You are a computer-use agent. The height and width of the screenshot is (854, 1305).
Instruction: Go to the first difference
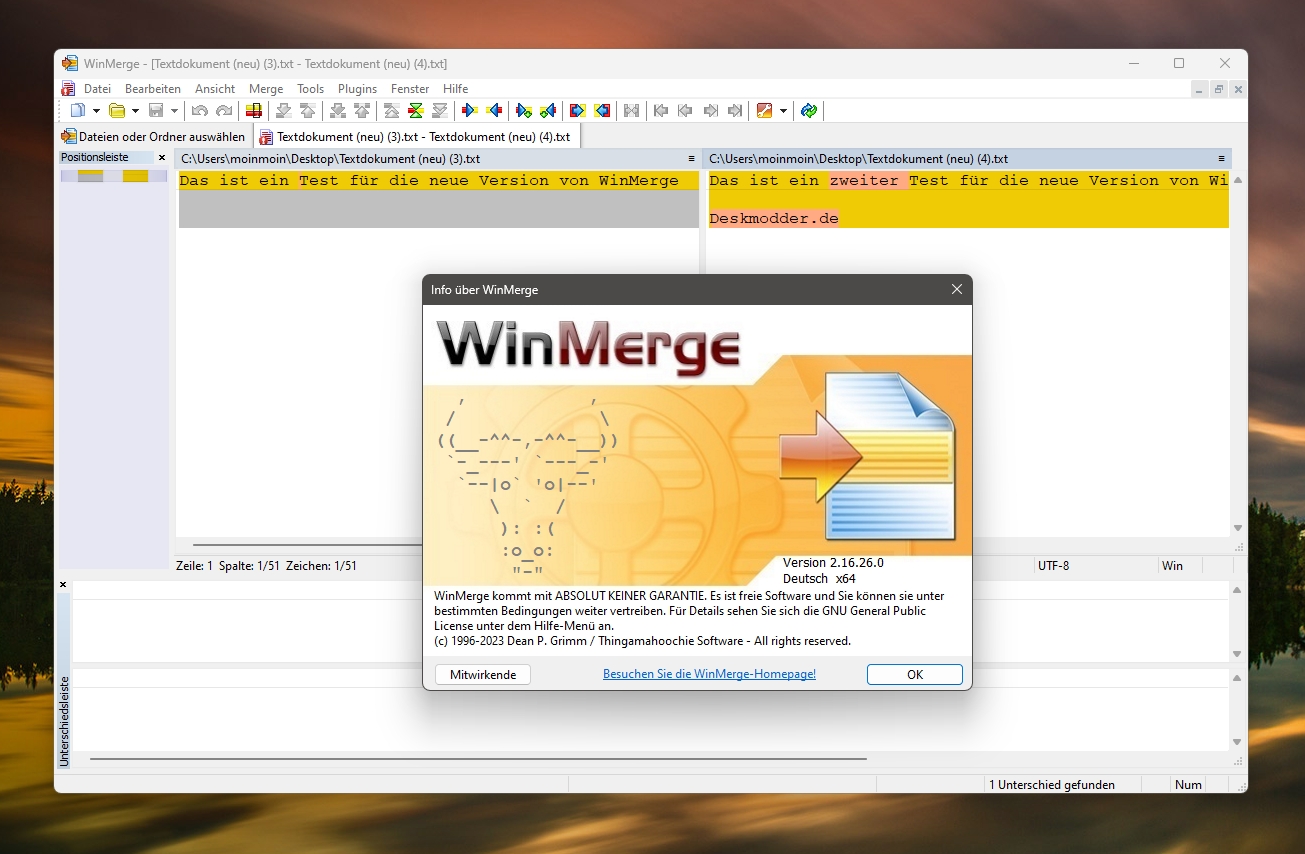pos(392,111)
